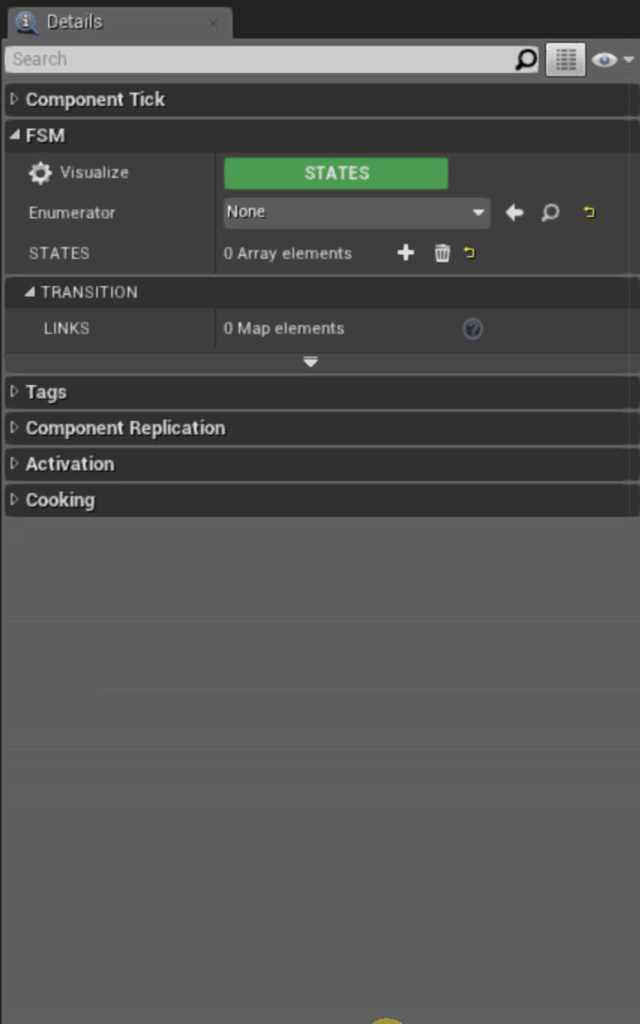Select the Details tab
This screenshot has height=1024, width=640.
pos(73,22)
